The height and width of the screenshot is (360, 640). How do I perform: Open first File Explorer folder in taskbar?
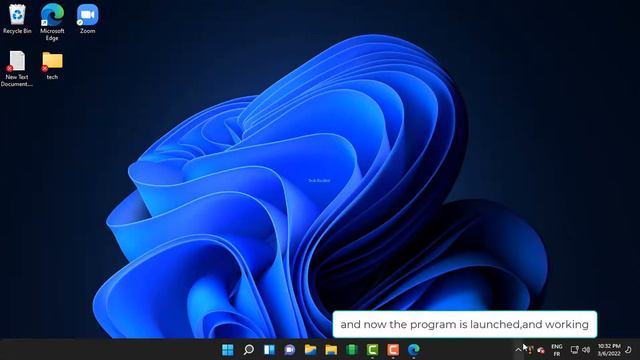click(311, 350)
